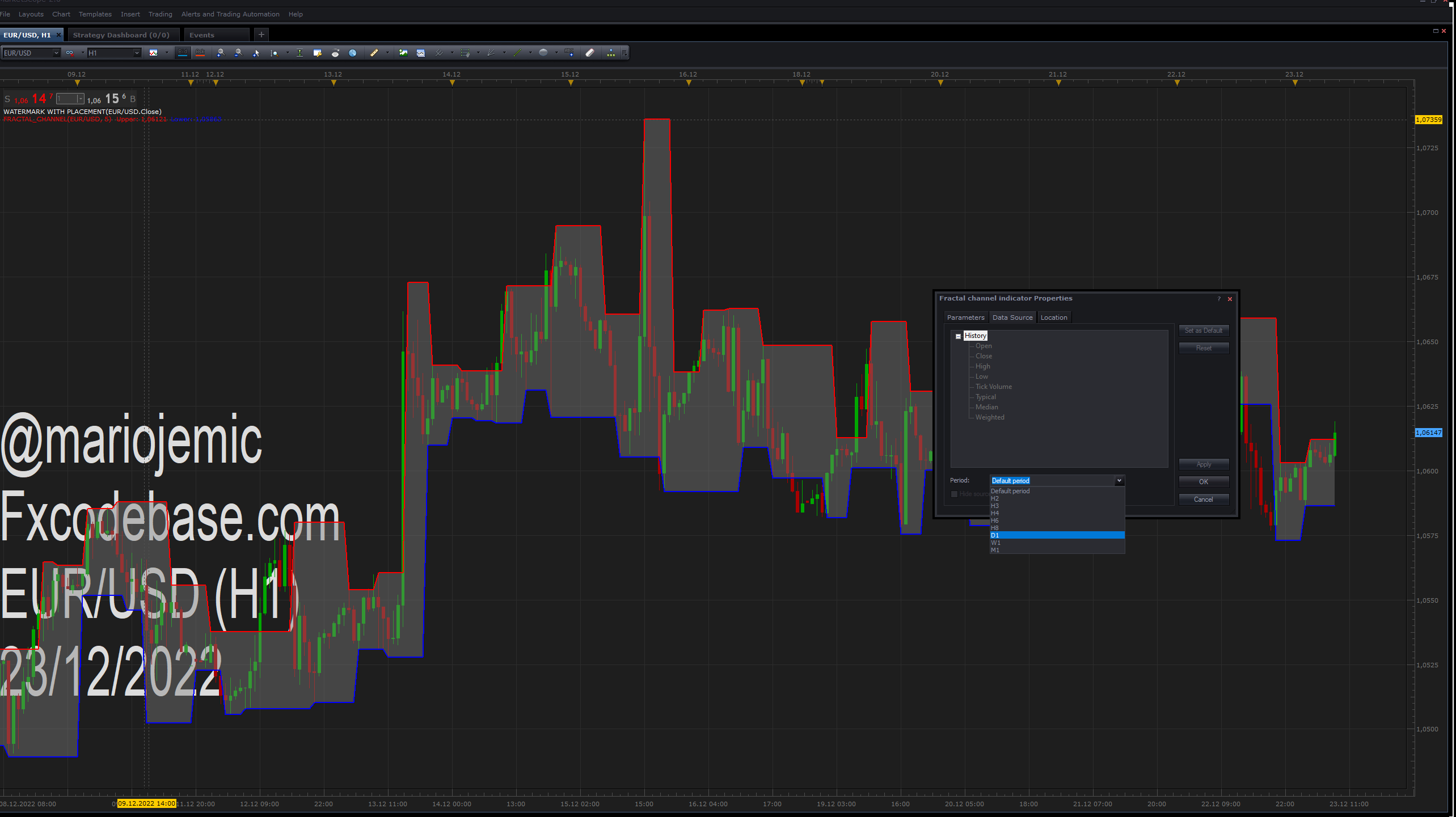Toggle the Bid price button
Screen dimensions: 1456x817
click(183, 53)
